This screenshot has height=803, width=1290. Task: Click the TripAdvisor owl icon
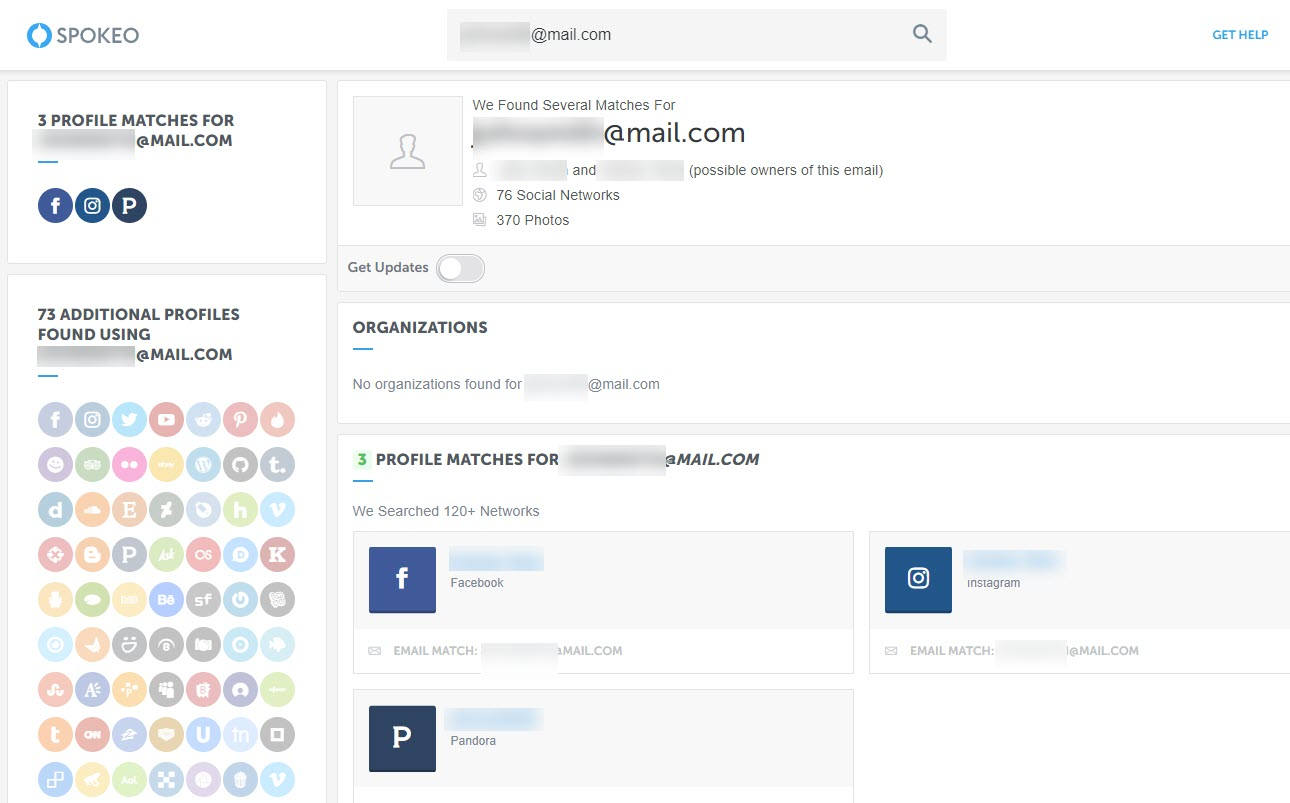(92, 465)
